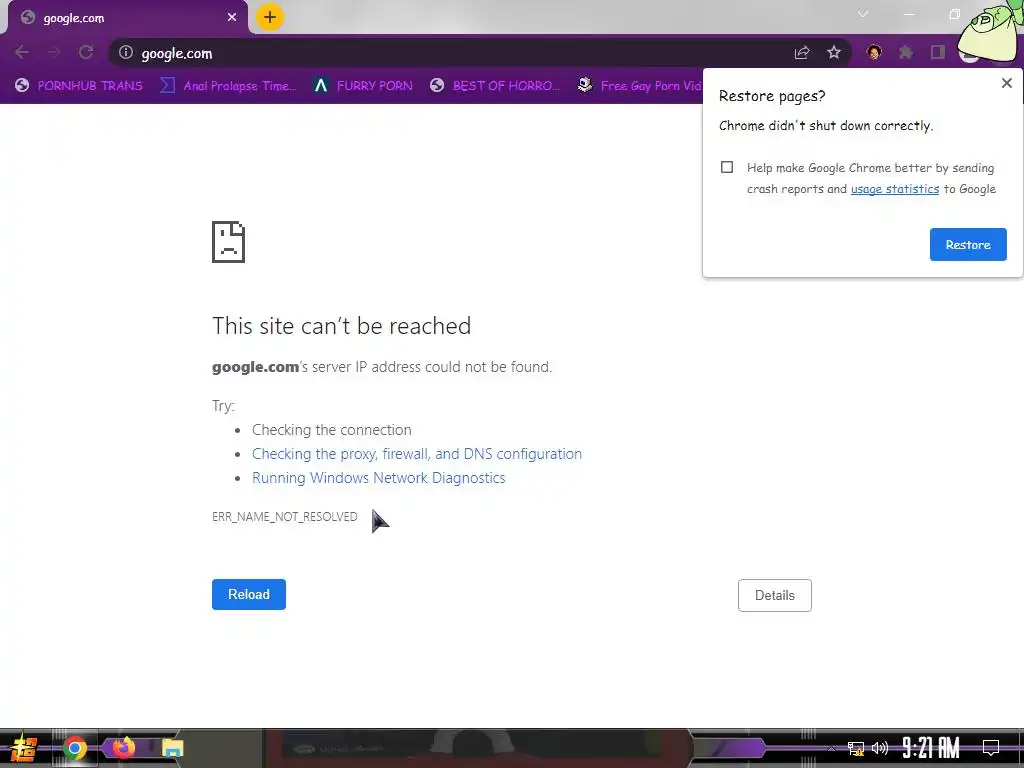
Task: Show the side panel
Action: [938, 52]
